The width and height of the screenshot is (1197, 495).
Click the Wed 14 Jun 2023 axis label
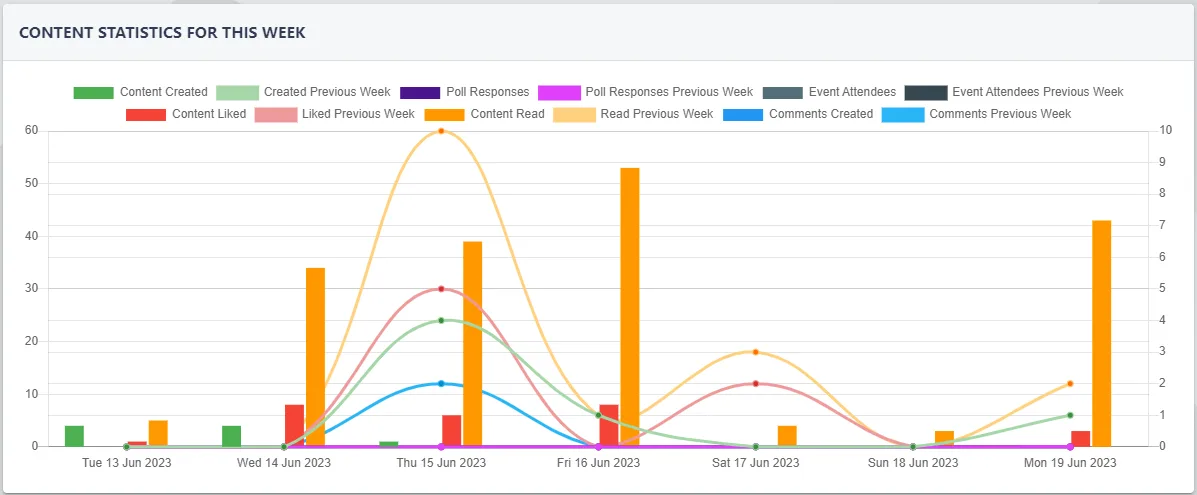(284, 463)
